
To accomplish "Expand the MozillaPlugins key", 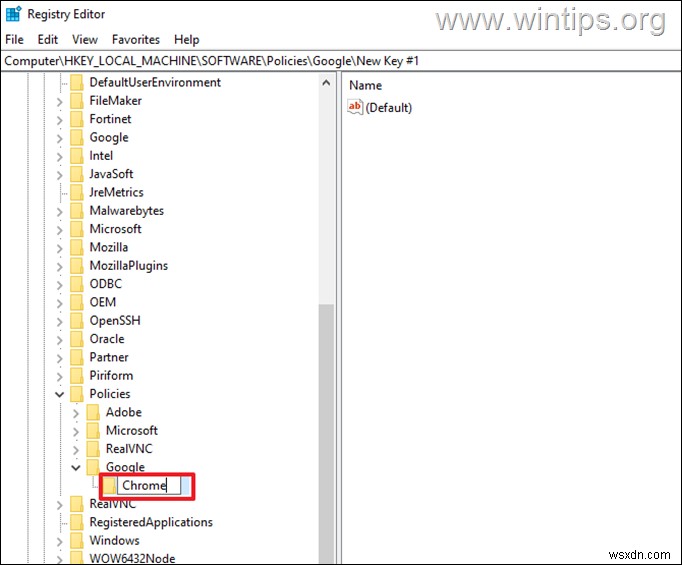I will click(60, 266).
